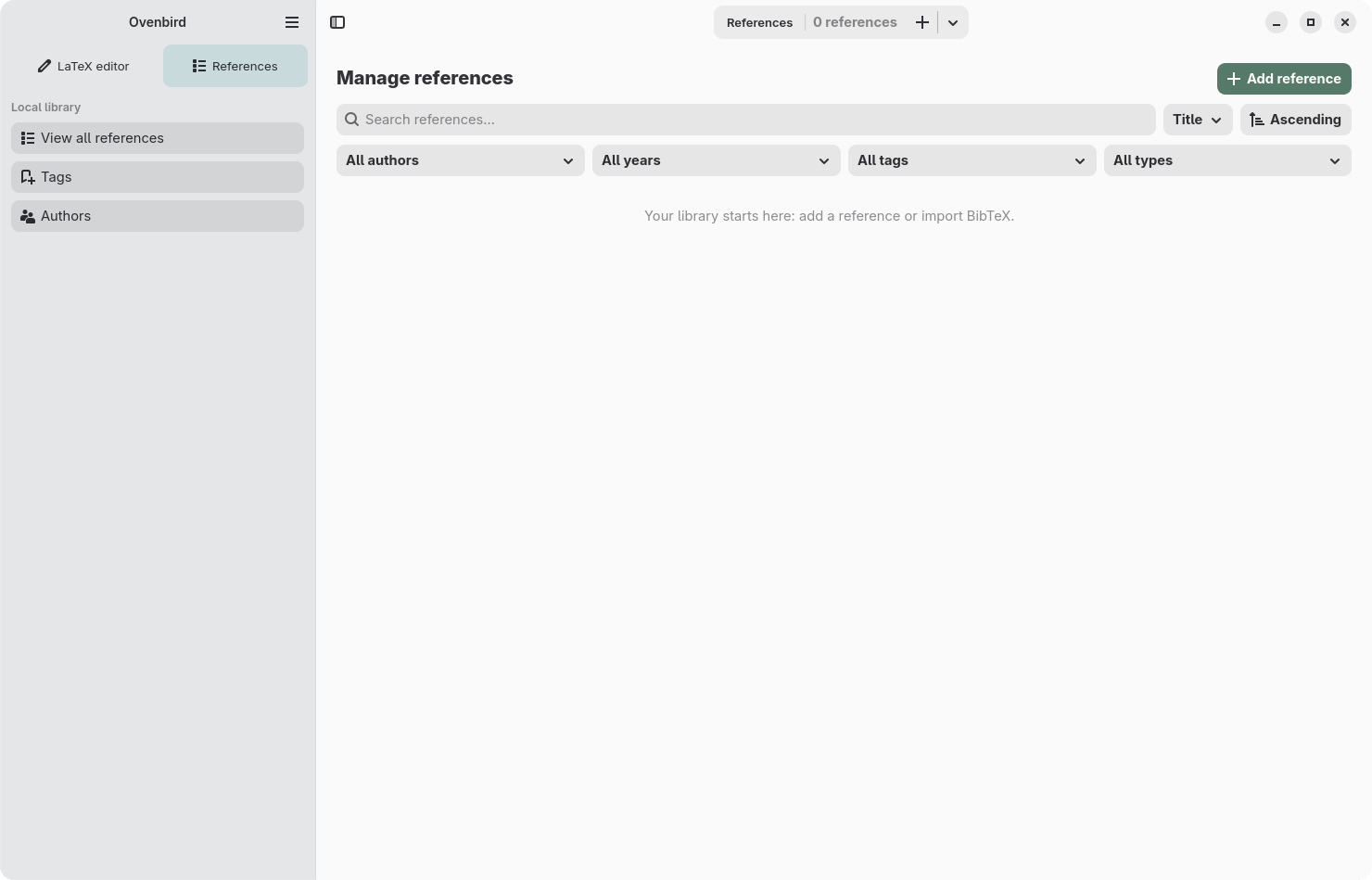
Task: Click the 'Local library' label
Action: [x=45, y=108]
